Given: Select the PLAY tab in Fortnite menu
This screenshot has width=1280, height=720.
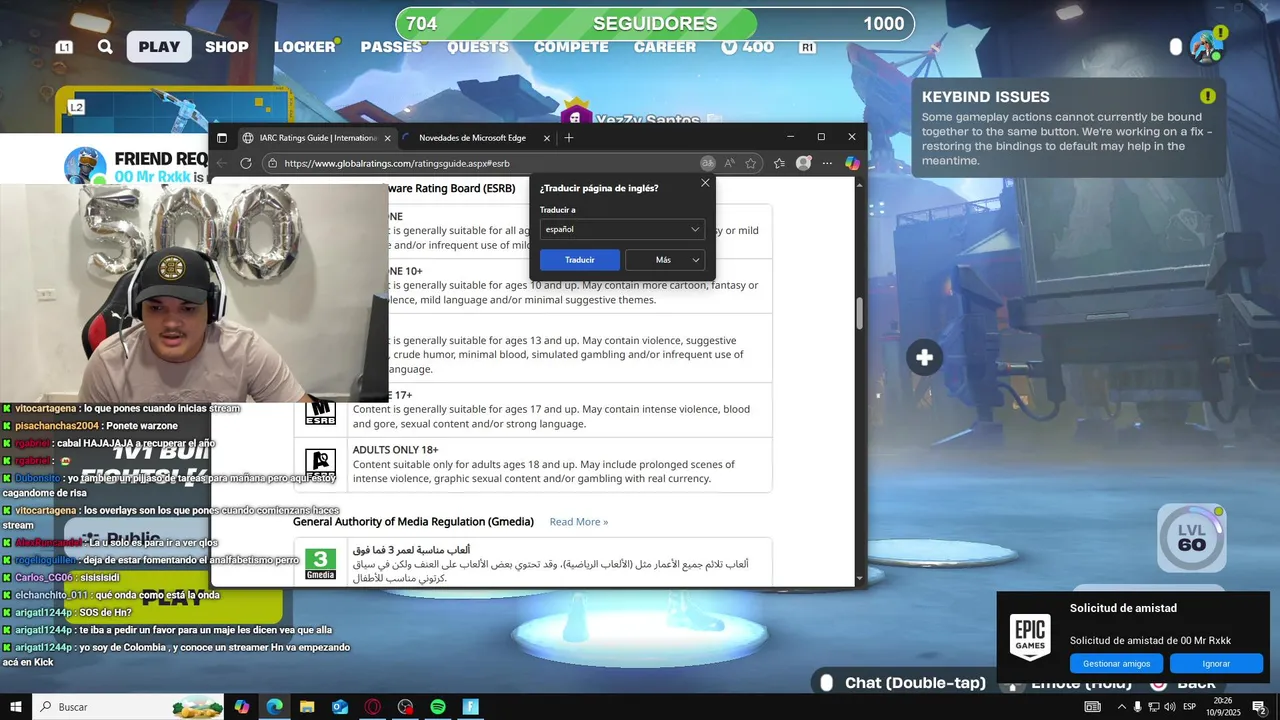Looking at the screenshot, I should [159, 47].
